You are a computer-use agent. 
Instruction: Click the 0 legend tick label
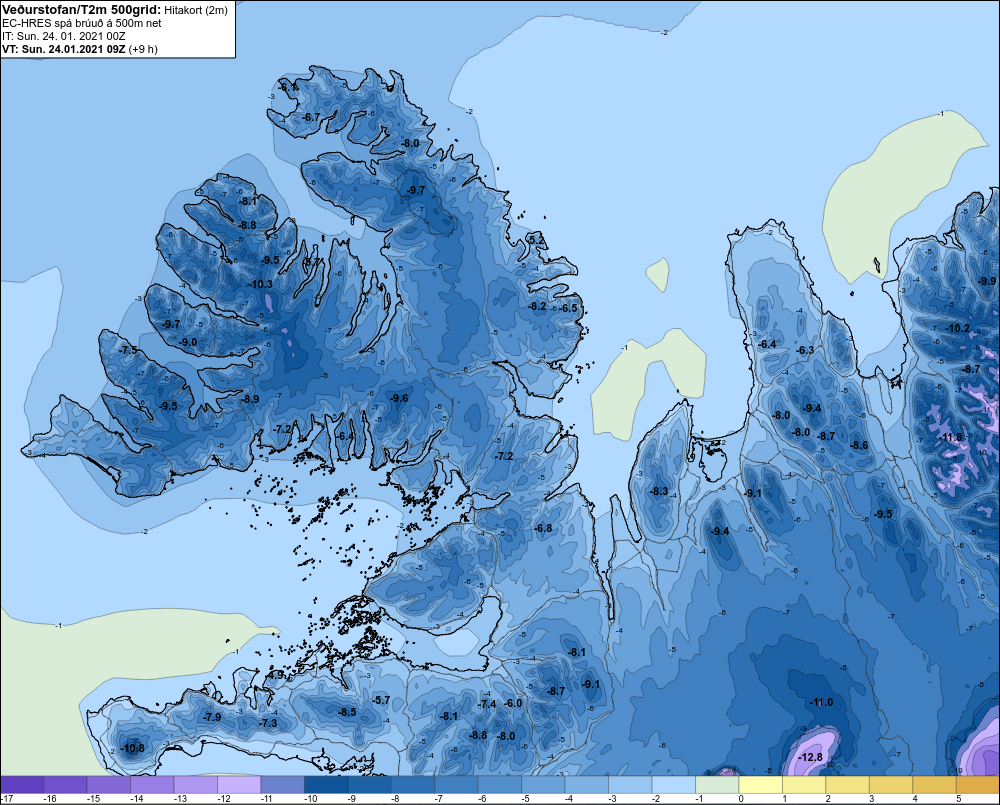[x=741, y=799]
